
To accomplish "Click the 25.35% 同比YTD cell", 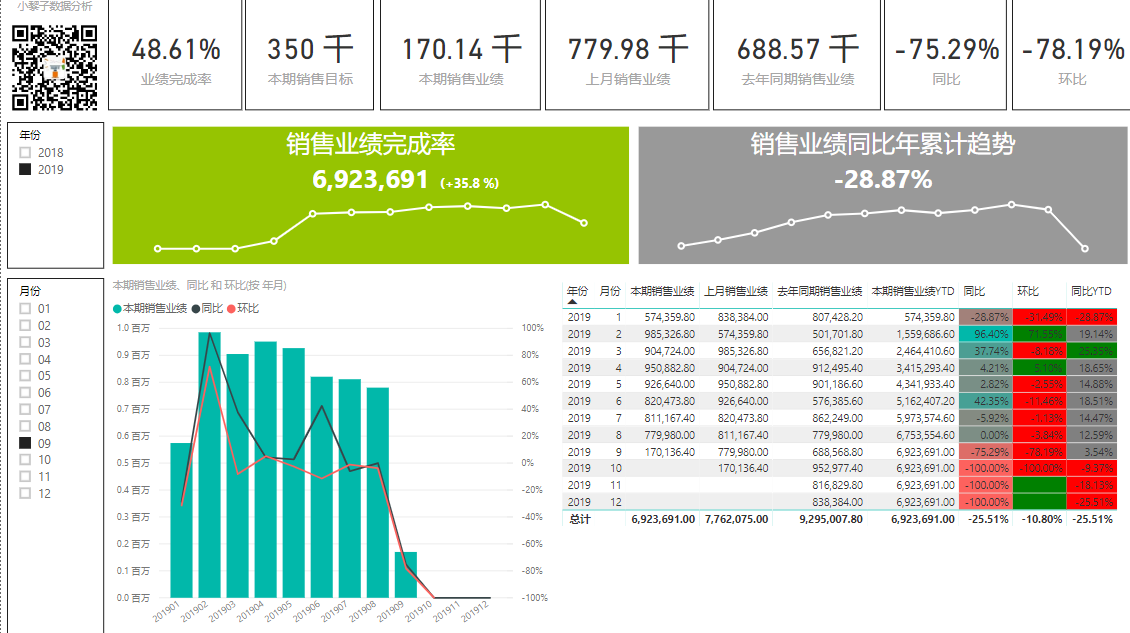I will [1092, 351].
